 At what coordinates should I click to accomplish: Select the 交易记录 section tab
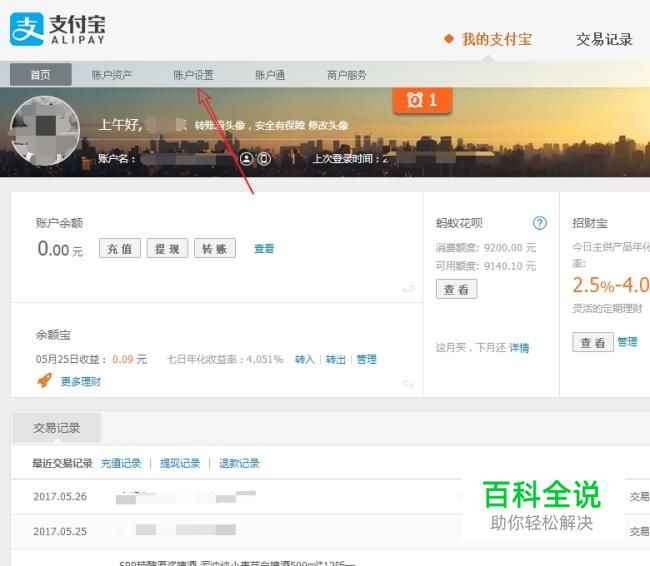(57, 428)
